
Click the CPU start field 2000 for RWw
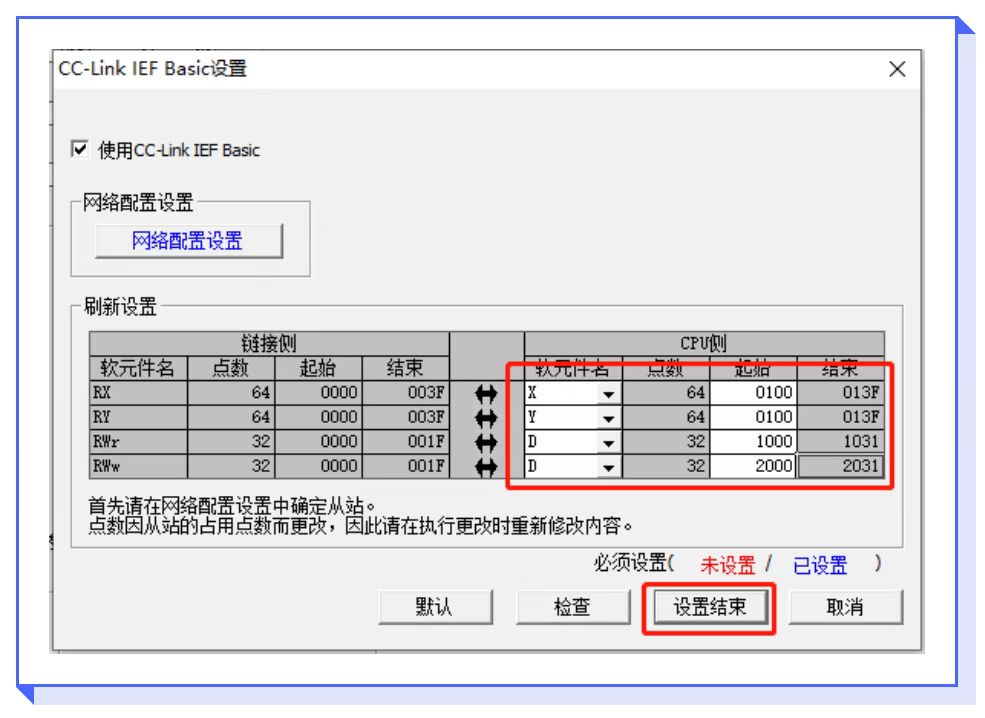pos(753,467)
